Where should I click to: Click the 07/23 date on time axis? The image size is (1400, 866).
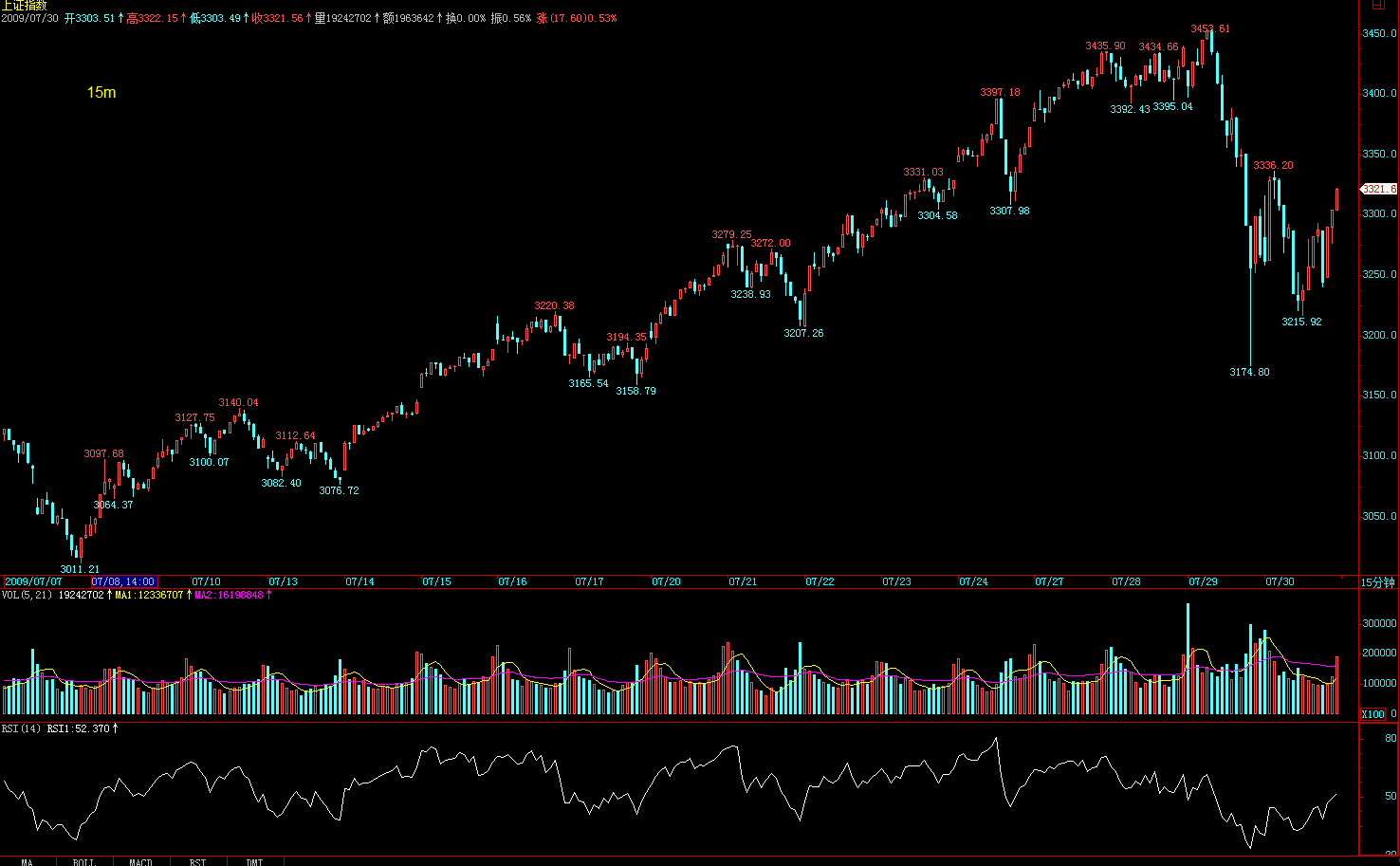pos(896,582)
